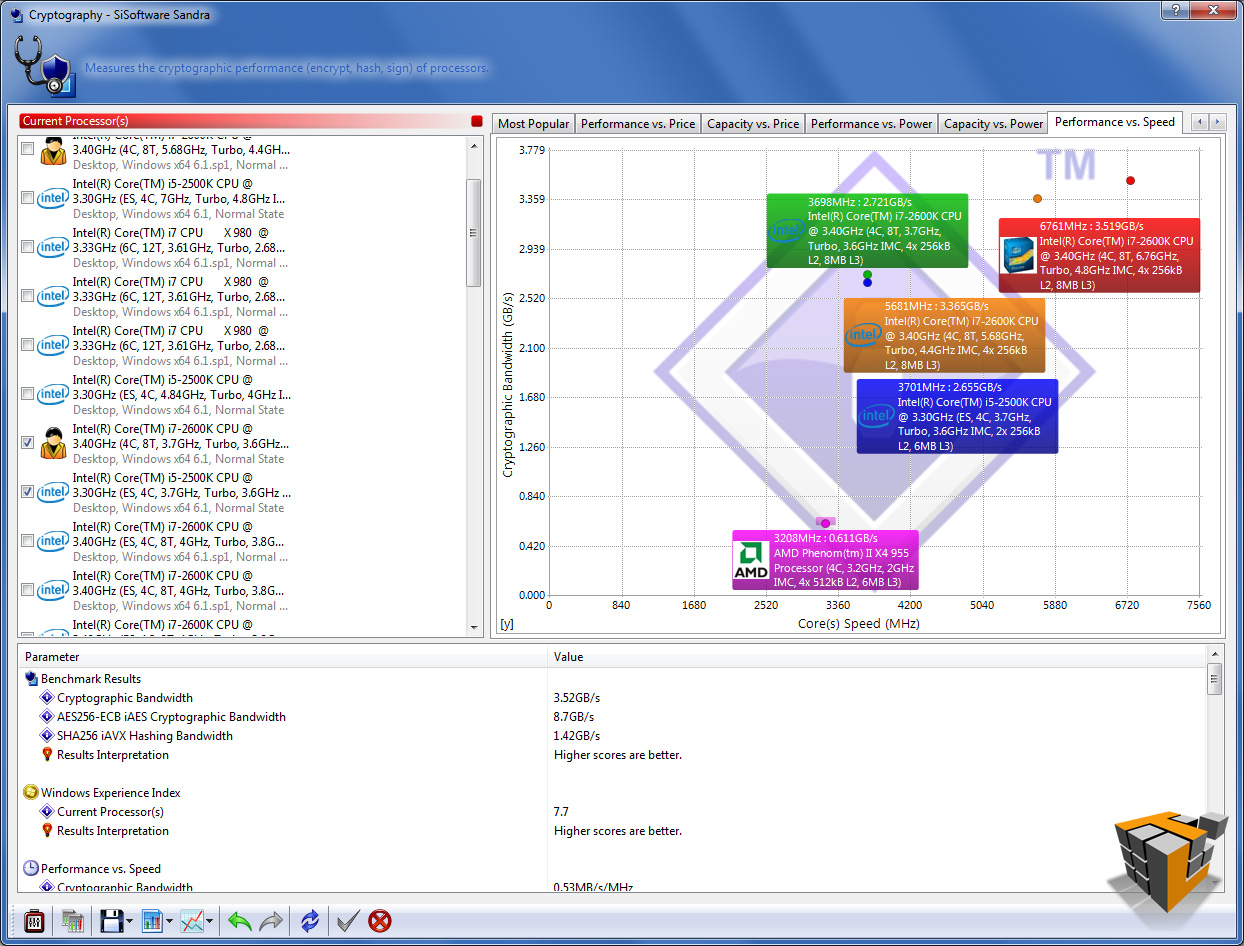Click the grey checkmark OK icon
The width and height of the screenshot is (1244, 946).
pyautogui.click(x=348, y=920)
